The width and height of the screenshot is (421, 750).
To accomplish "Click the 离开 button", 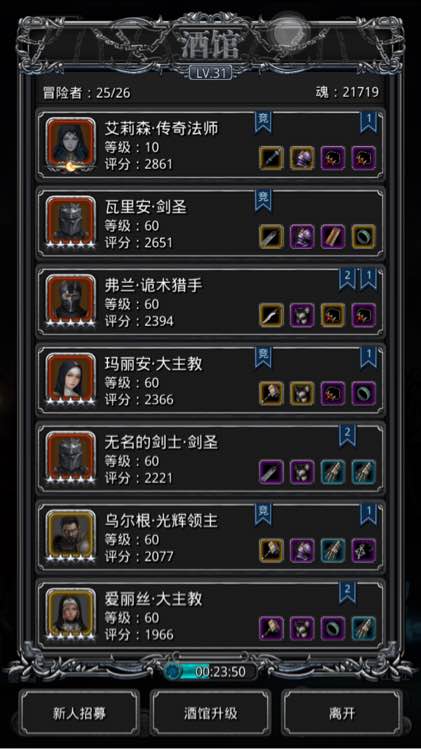I will coord(342,713).
